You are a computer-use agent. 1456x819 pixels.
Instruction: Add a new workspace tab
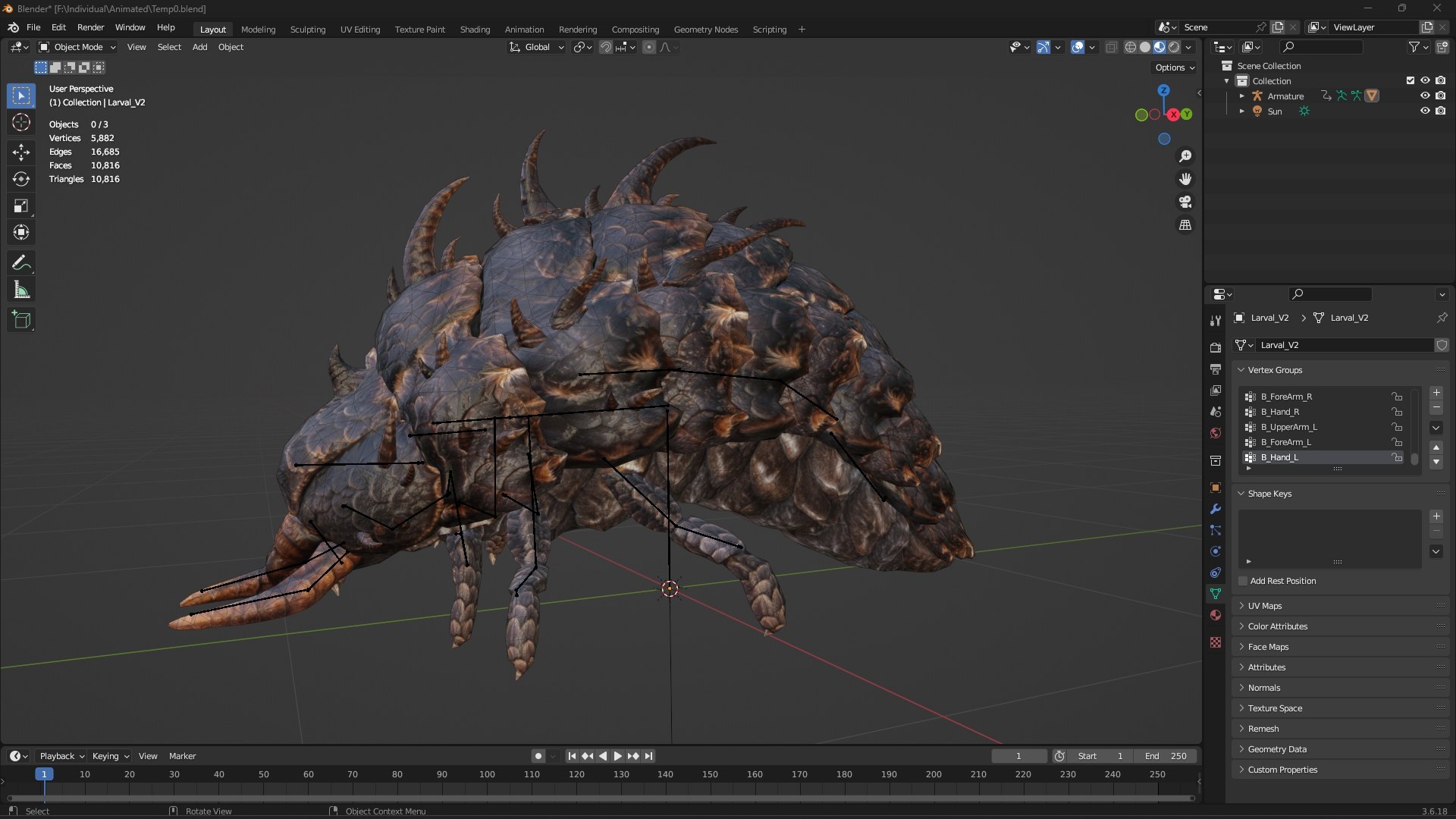pyautogui.click(x=802, y=30)
